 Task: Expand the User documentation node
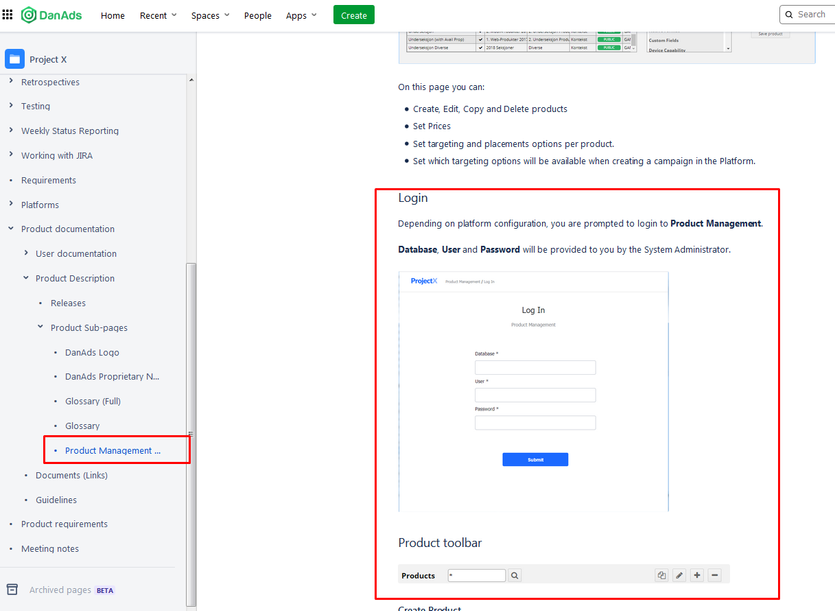coord(26,253)
